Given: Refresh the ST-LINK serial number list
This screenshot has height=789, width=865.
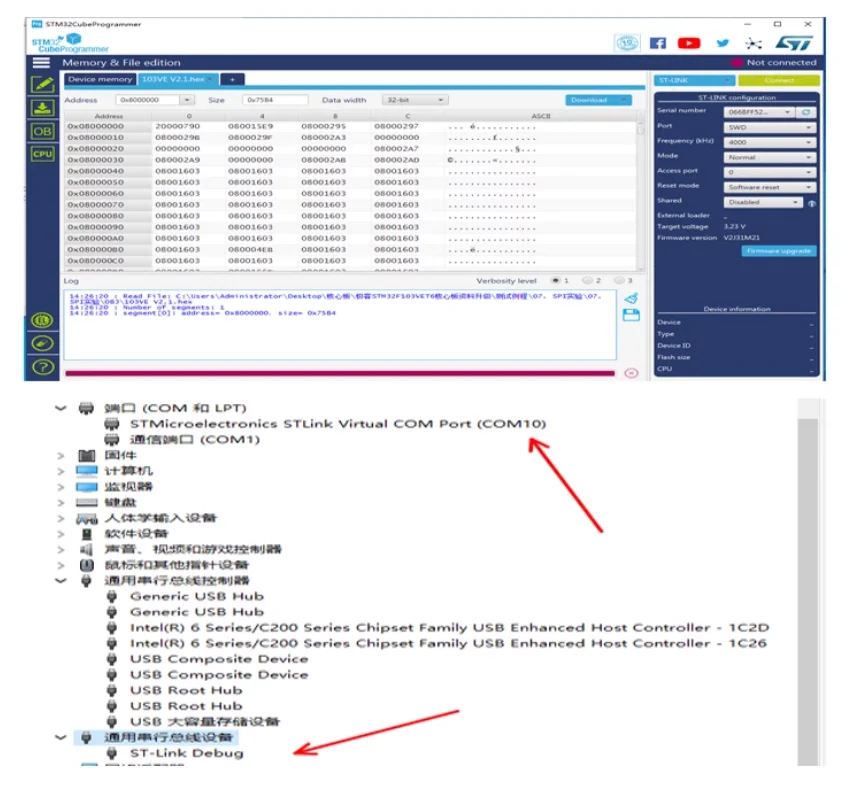Looking at the screenshot, I should 806,112.
